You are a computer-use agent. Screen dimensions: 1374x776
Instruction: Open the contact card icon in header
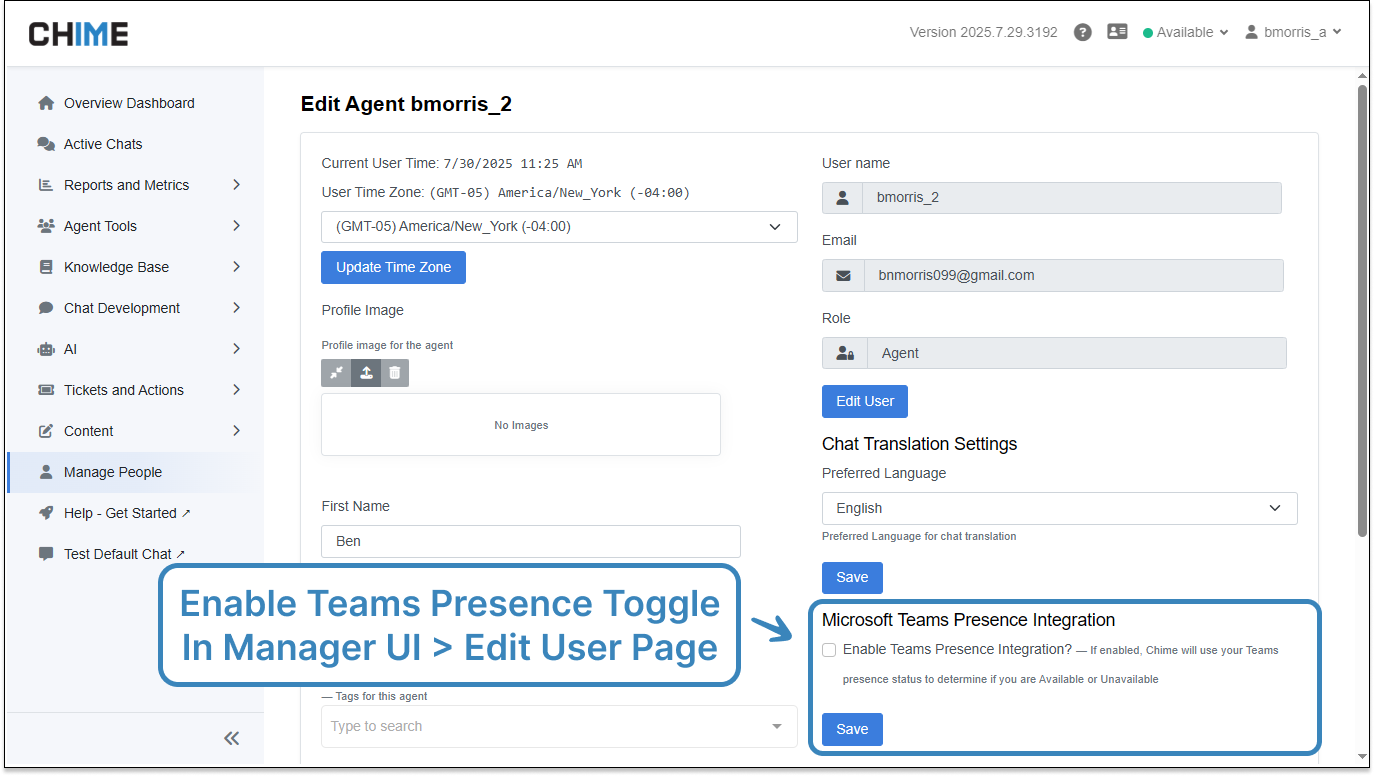(x=1117, y=32)
